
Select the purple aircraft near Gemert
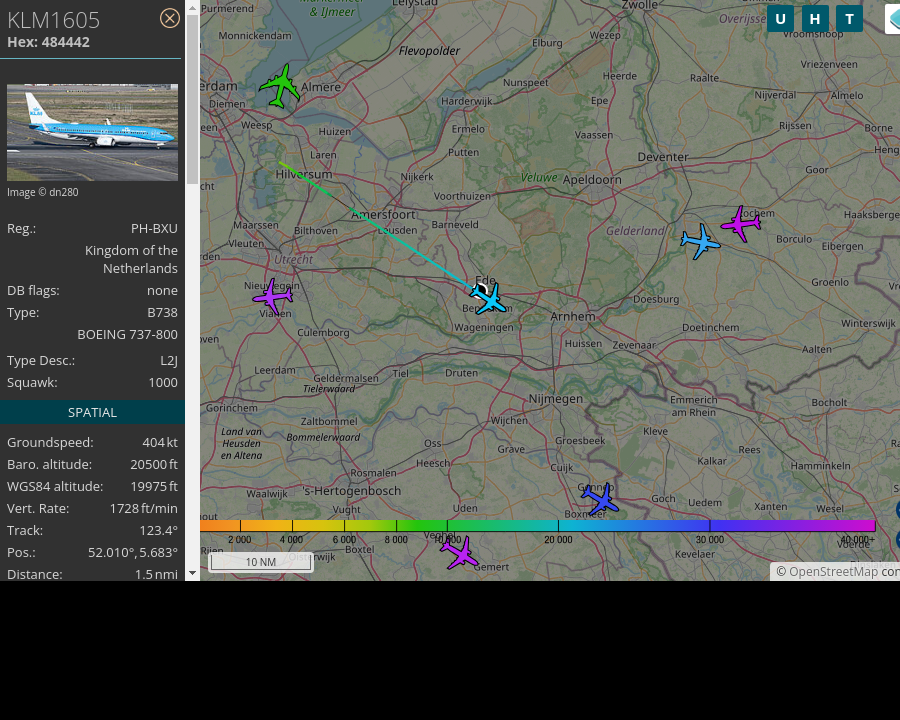coord(459,552)
